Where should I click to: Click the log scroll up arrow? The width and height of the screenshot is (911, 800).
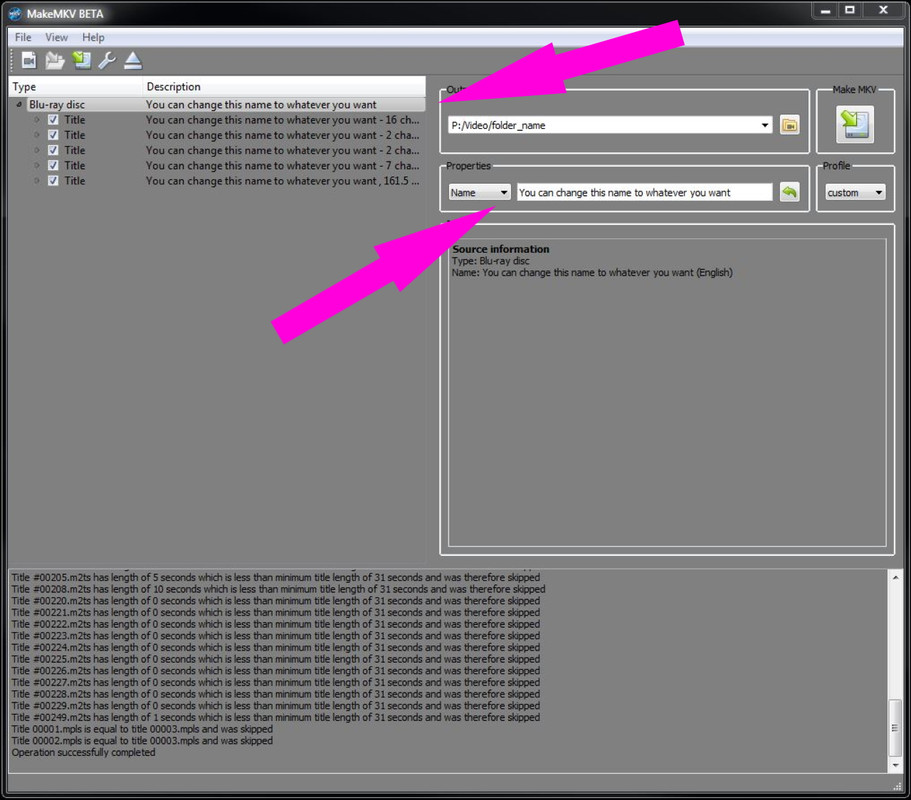(x=895, y=577)
